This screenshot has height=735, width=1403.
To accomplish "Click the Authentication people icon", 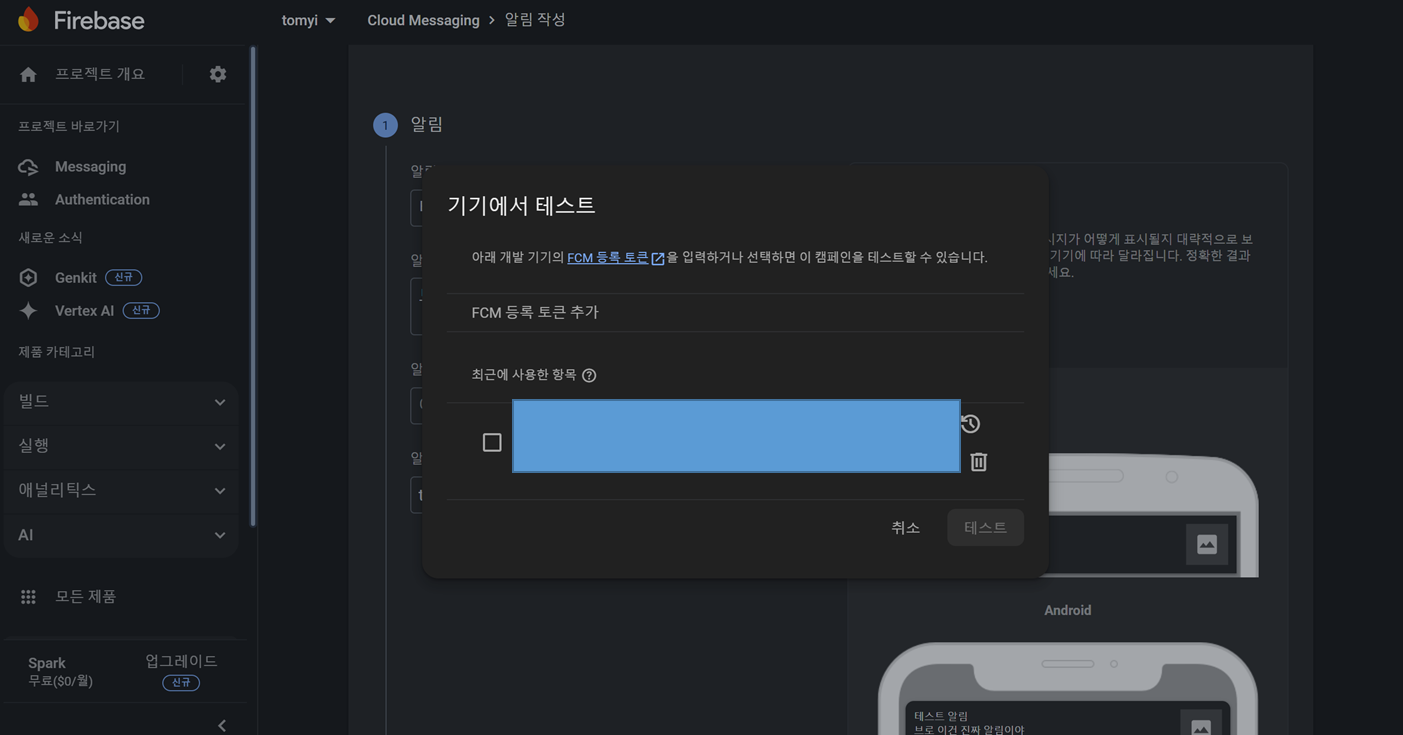I will pos(28,200).
